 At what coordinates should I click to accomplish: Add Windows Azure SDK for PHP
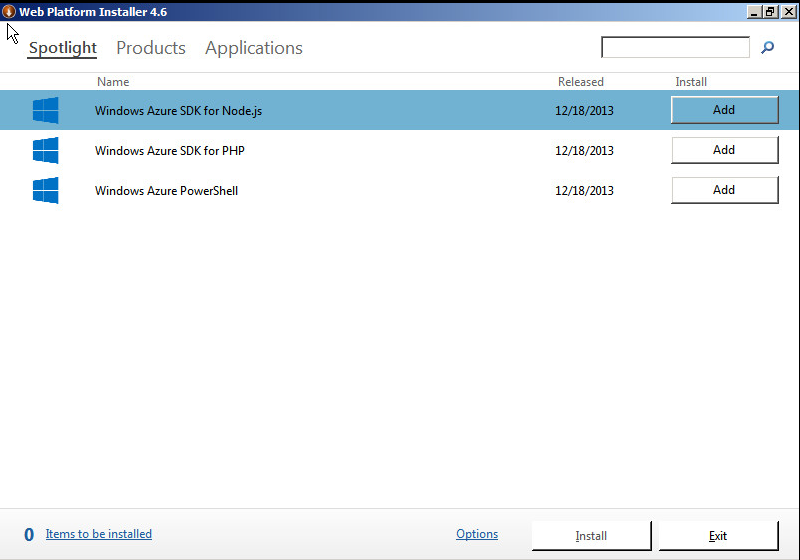pyautogui.click(x=724, y=150)
